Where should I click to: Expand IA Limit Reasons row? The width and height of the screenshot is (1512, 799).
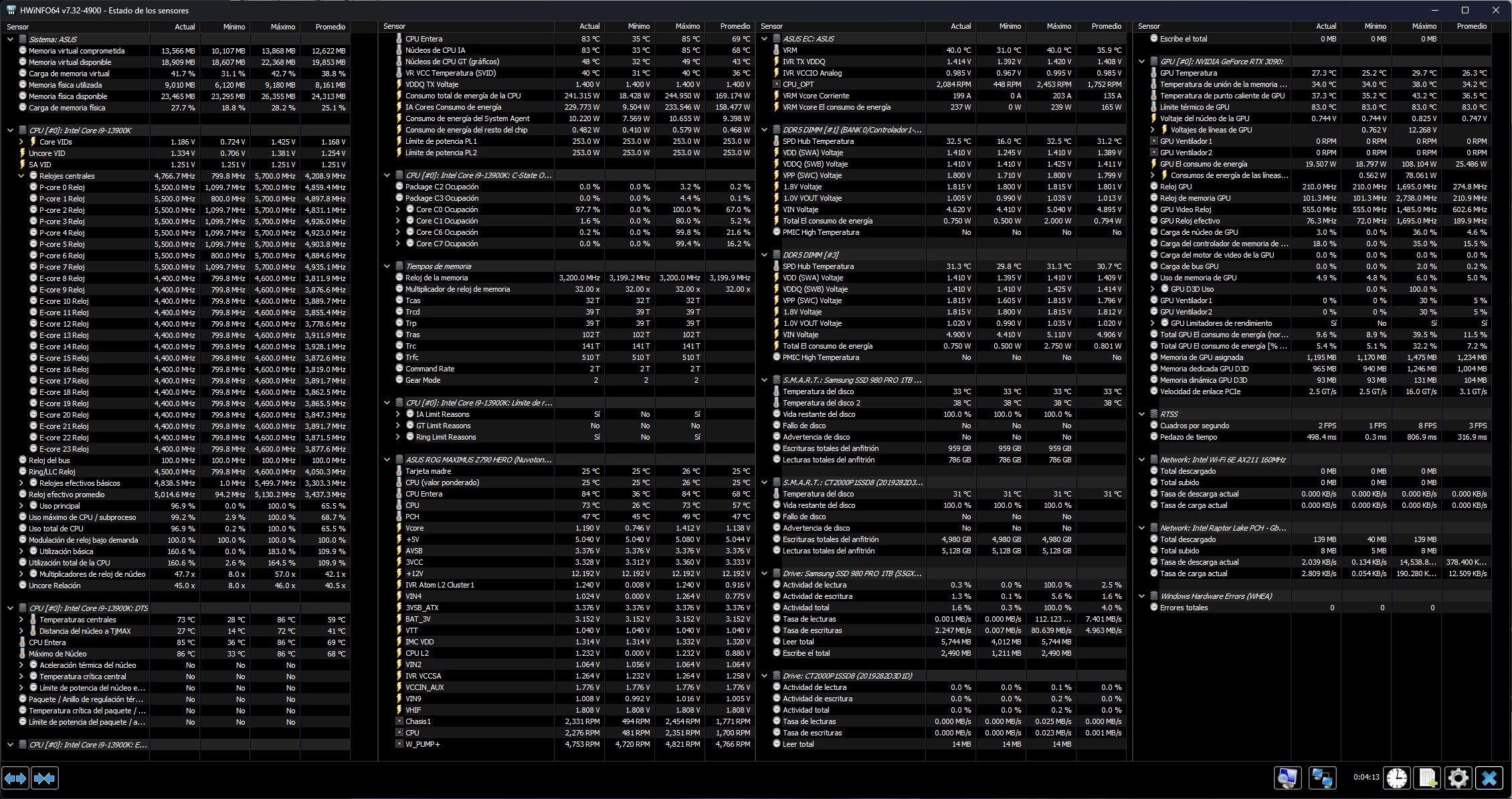[398, 414]
